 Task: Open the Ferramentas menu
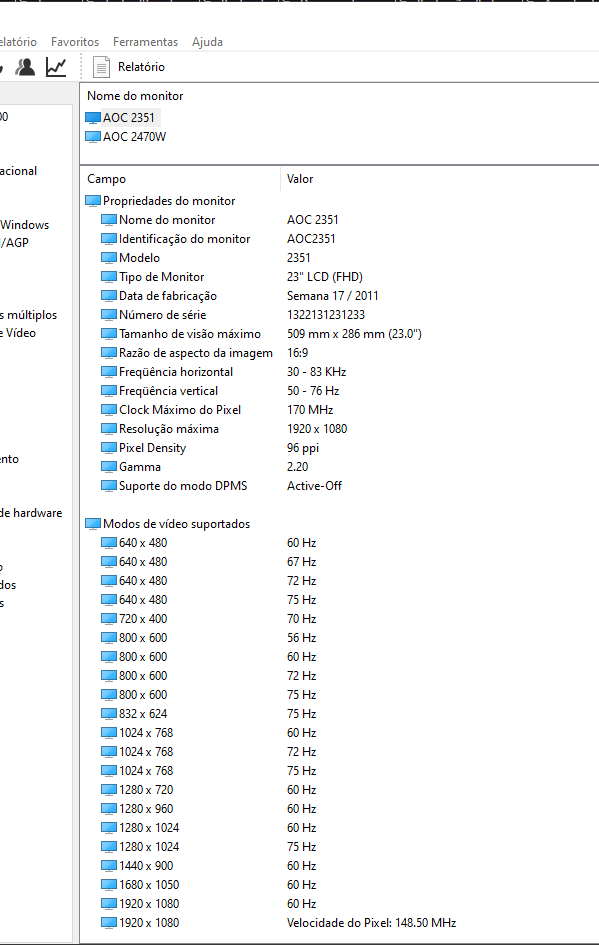click(145, 42)
